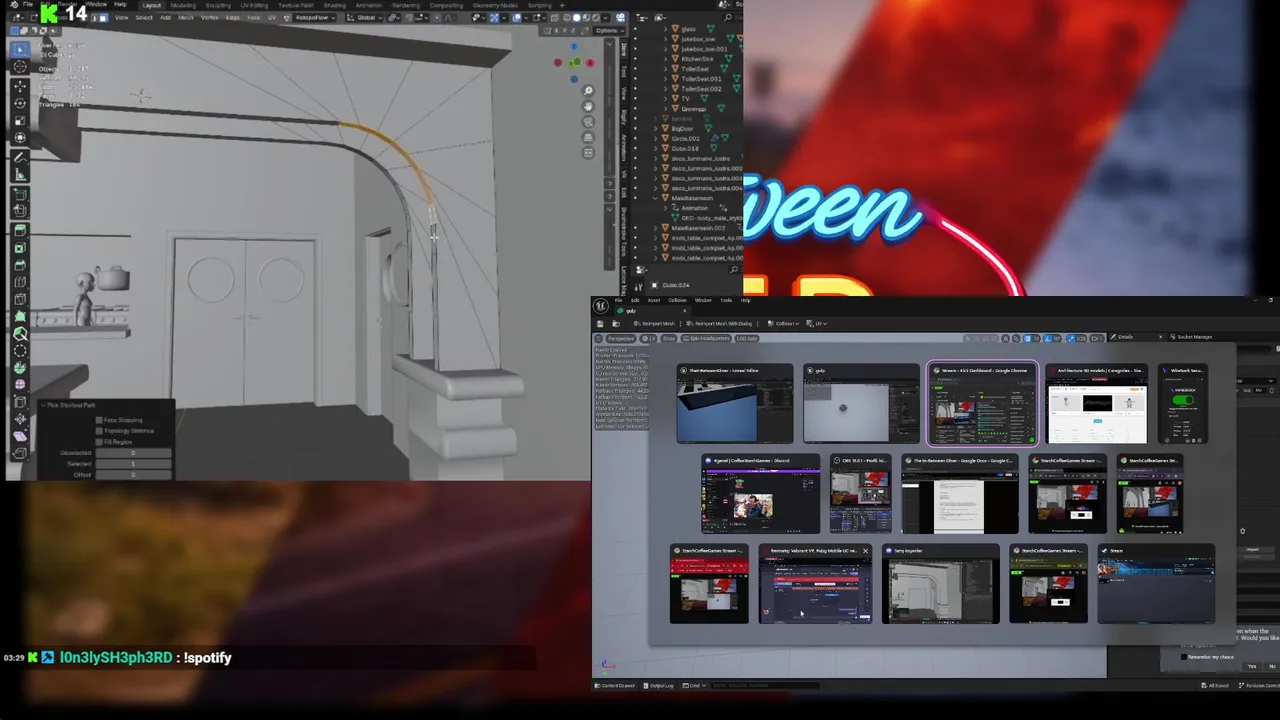The width and height of the screenshot is (1280, 720).
Task: Open the Options dropdown in Blender viewport
Action: [x=608, y=30]
